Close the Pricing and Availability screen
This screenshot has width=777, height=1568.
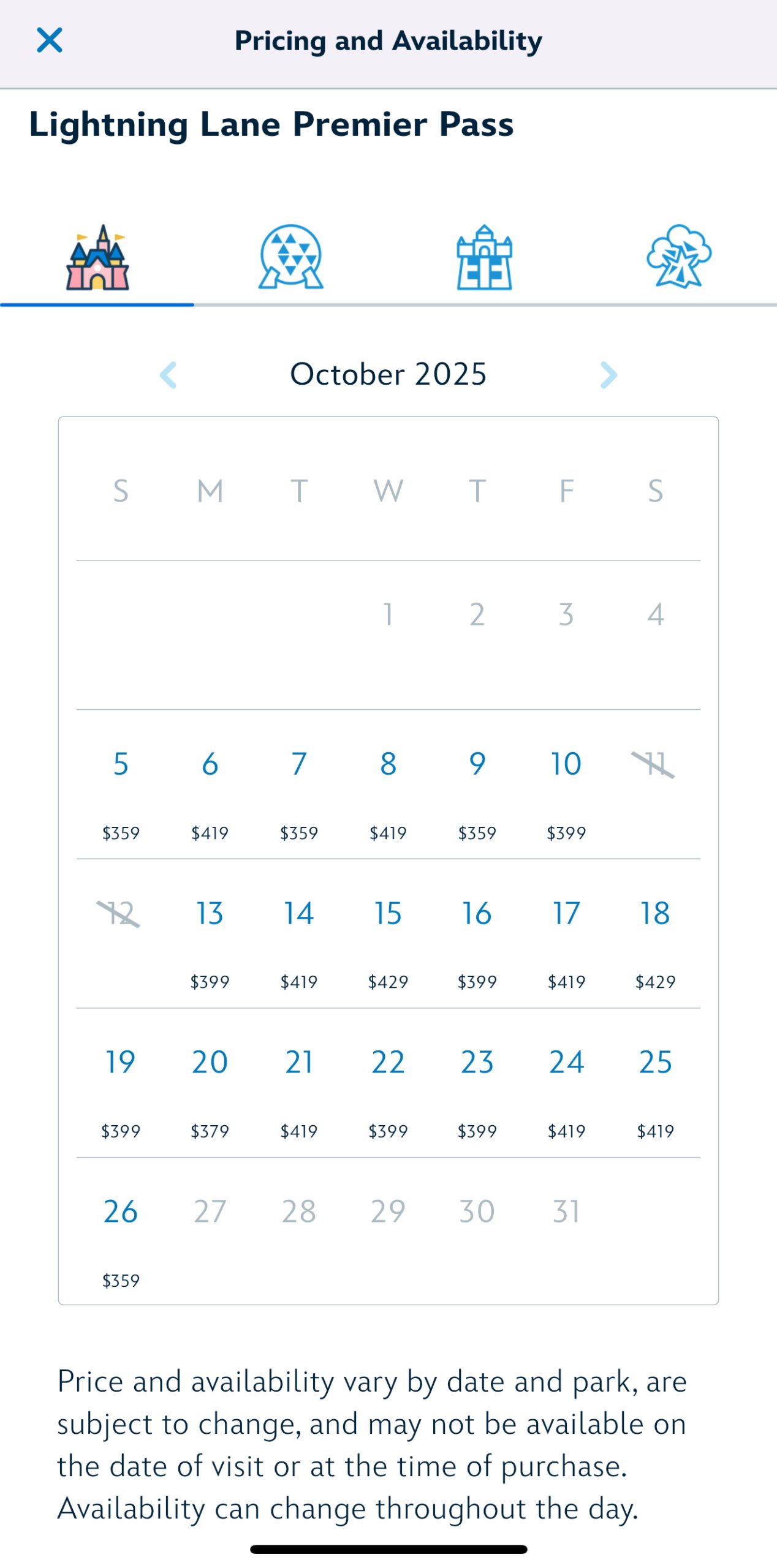50,40
